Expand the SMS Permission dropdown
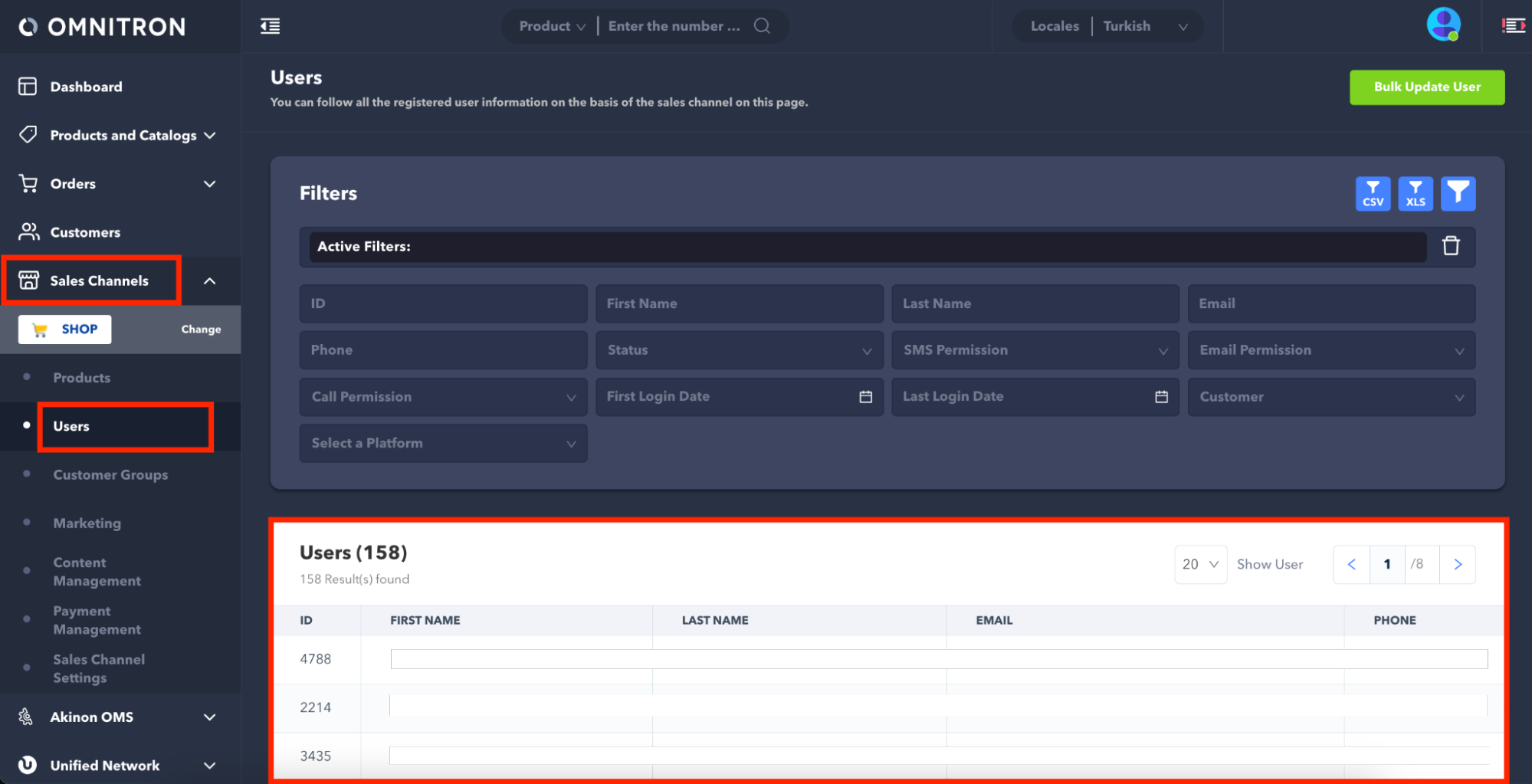 coord(1035,350)
